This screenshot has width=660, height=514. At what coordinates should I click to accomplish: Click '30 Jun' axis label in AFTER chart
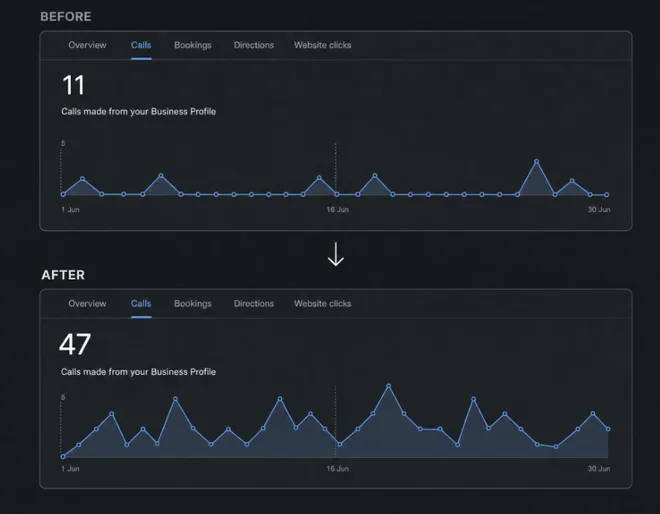(x=599, y=469)
